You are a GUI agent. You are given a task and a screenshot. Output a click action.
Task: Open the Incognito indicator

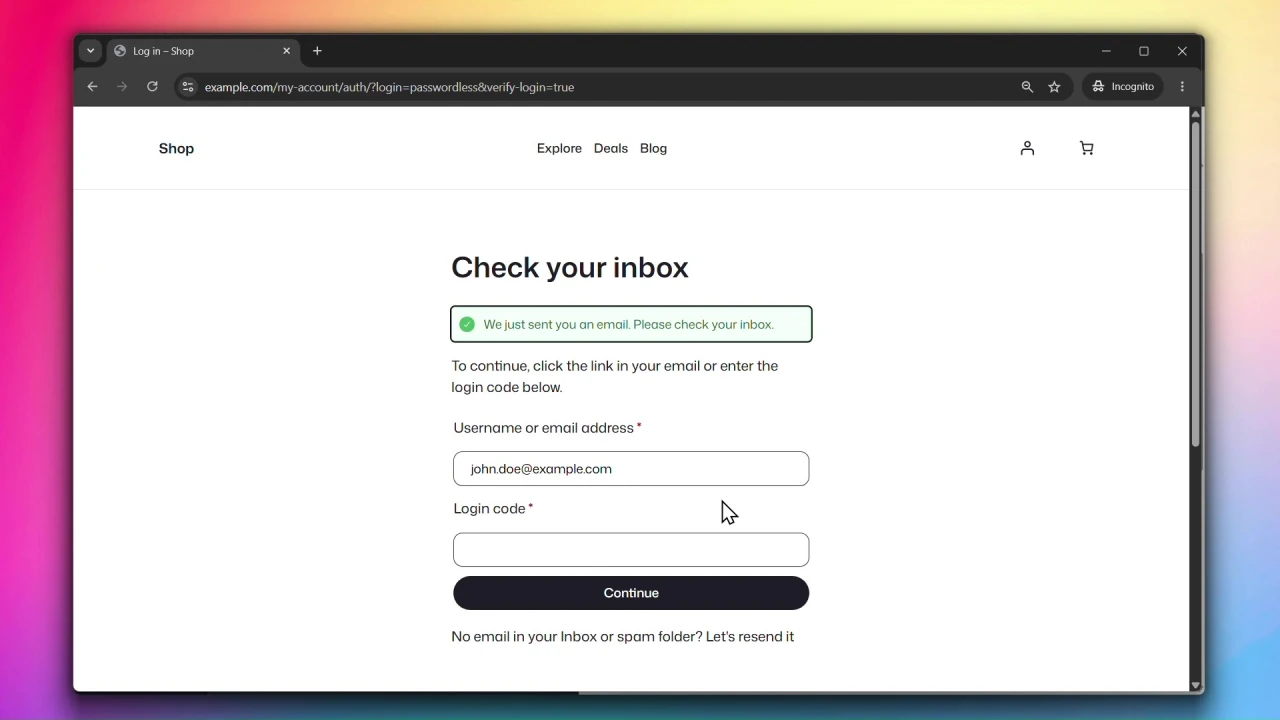click(x=1123, y=87)
